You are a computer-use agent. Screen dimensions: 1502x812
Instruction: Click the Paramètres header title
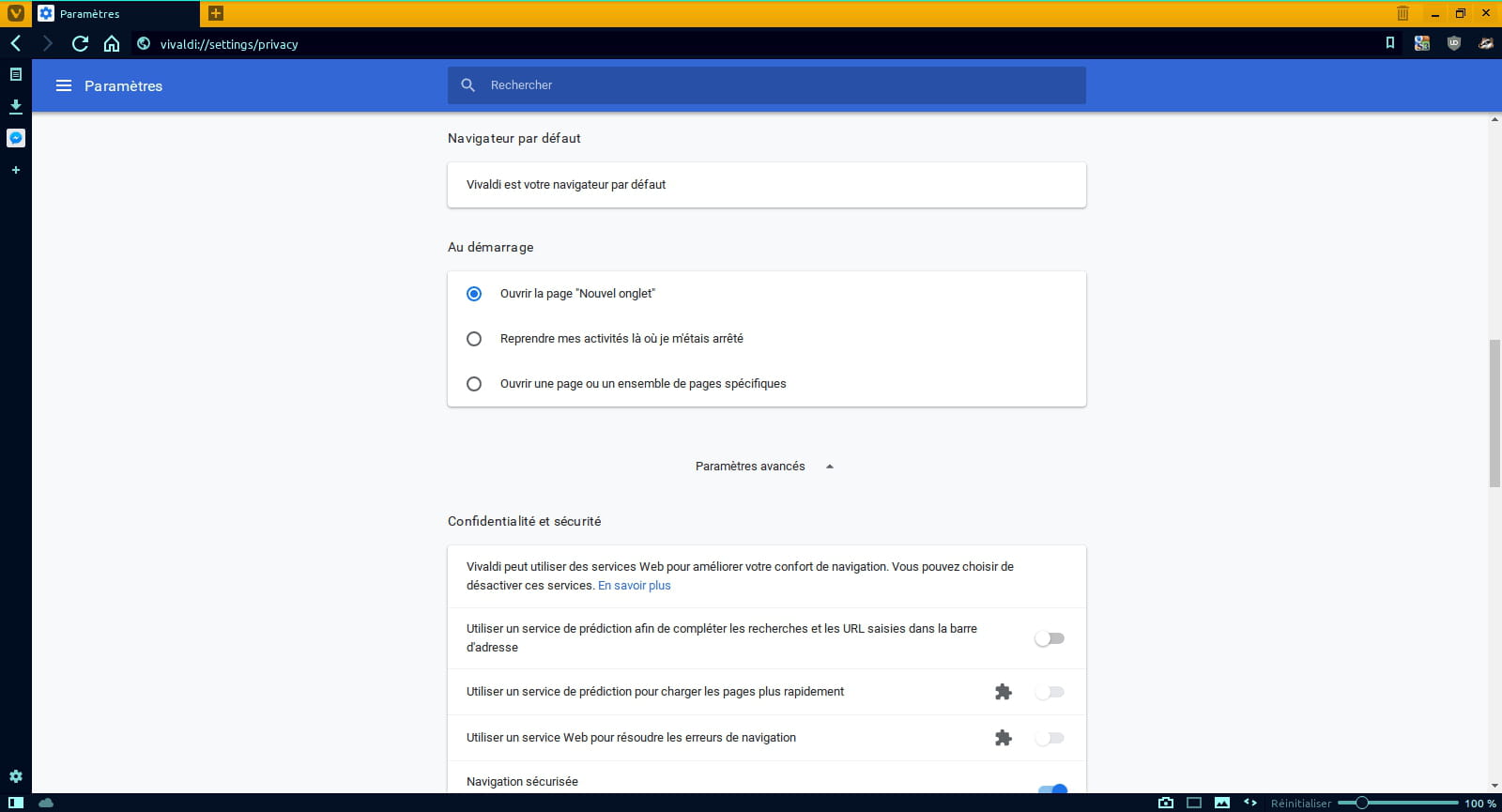[x=124, y=85]
